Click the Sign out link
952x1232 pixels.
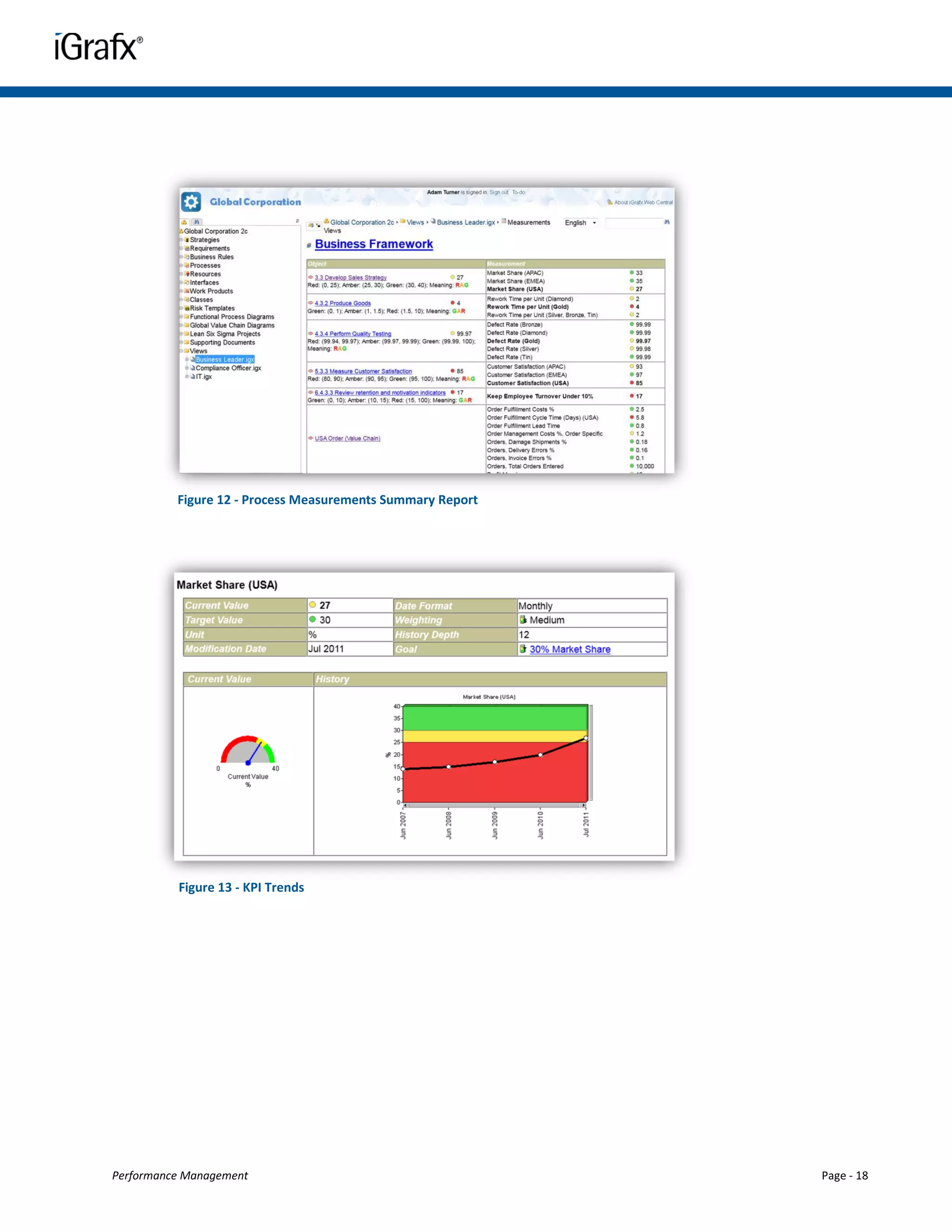(x=499, y=192)
